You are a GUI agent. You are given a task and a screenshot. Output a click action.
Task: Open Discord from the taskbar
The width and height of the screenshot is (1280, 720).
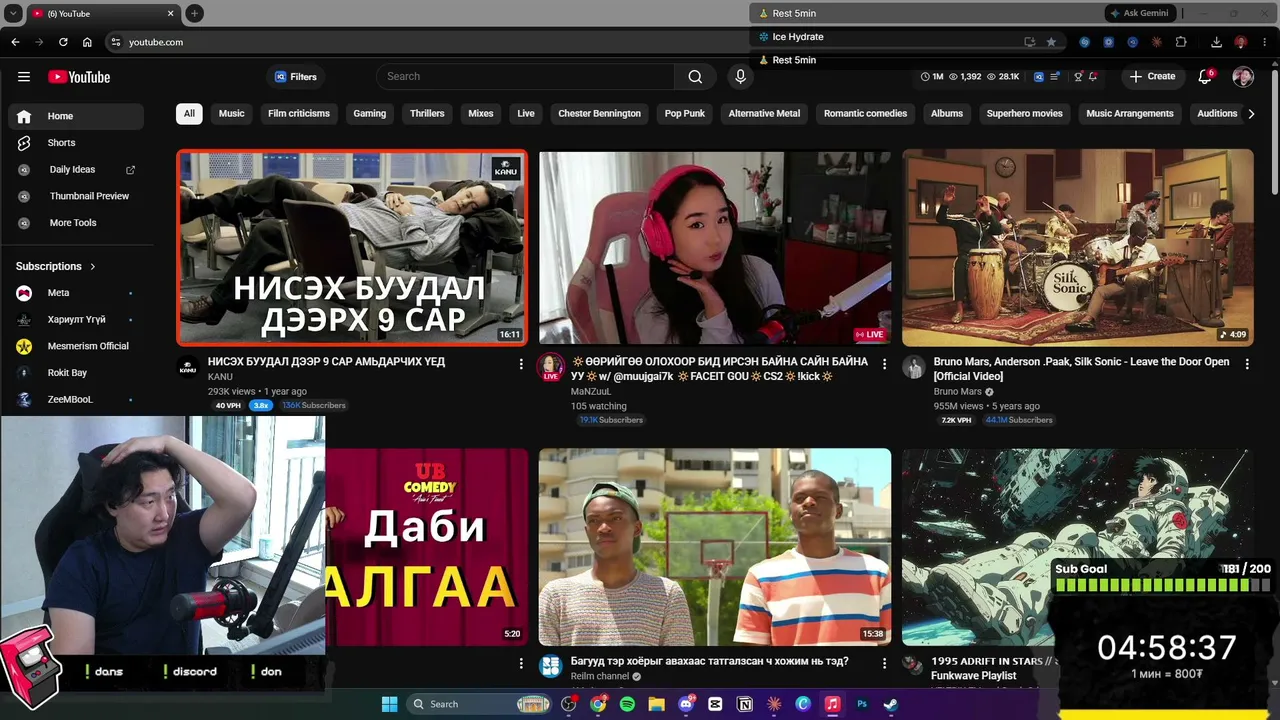point(686,704)
